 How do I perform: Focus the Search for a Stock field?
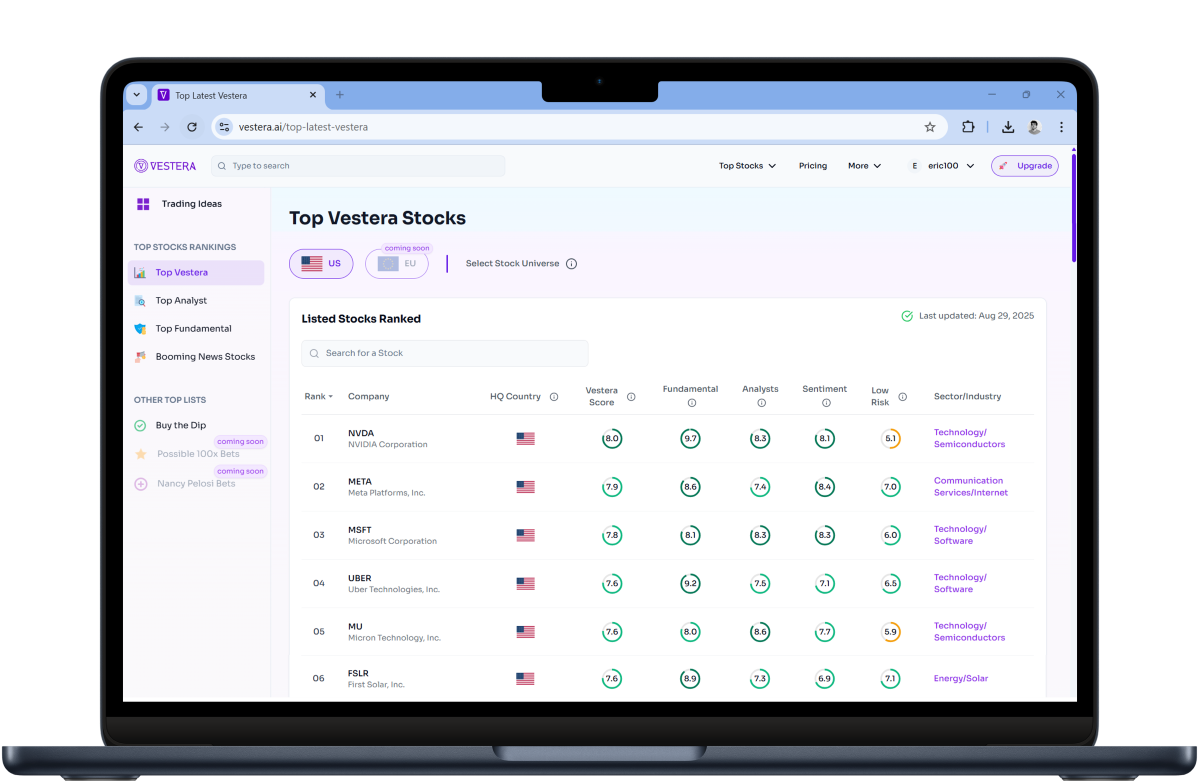(x=445, y=353)
